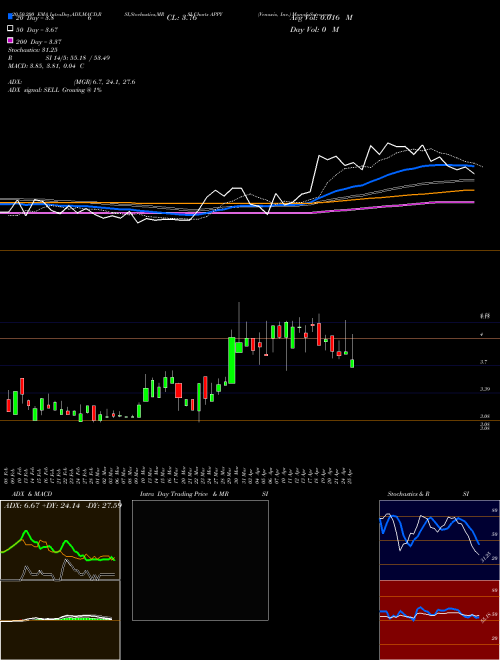500x660 pixels.
Task: Click the 3.39 price axis label
Action: (485, 389)
